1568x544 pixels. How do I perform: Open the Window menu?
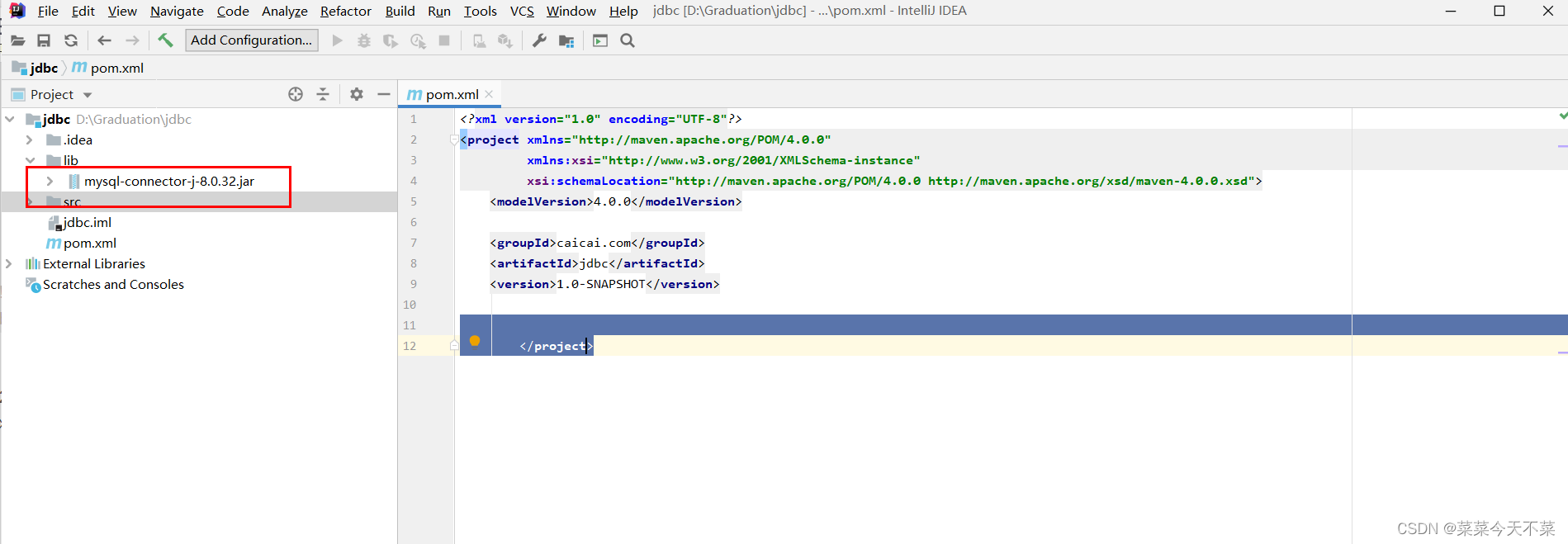tap(571, 11)
